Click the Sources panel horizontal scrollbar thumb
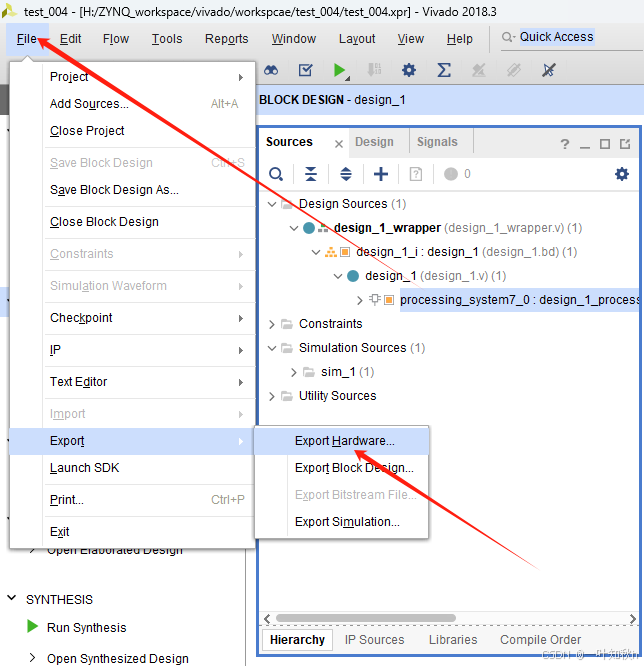The height and width of the screenshot is (666, 644). tap(366, 618)
